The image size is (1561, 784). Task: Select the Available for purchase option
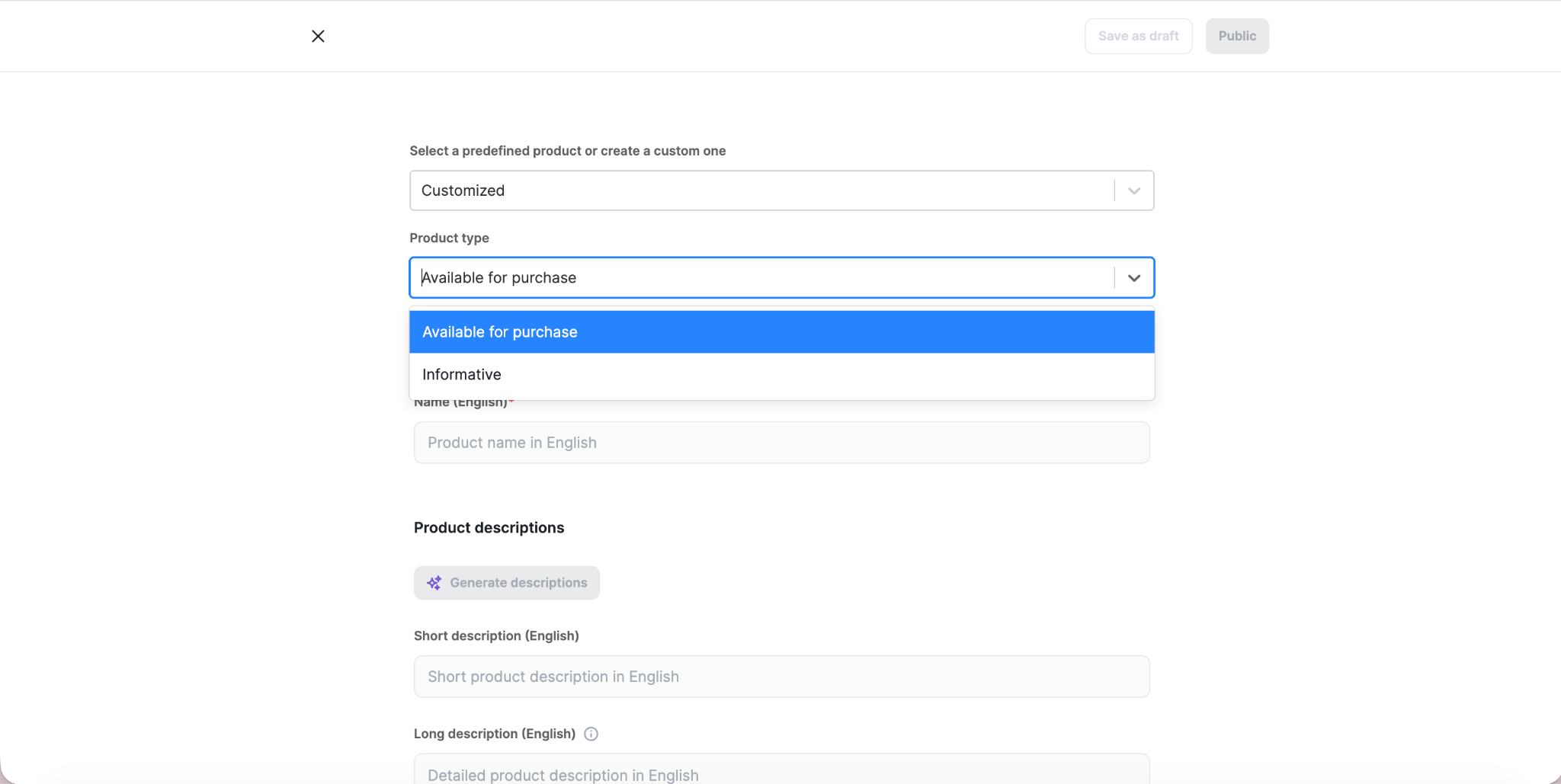(x=781, y=331)
